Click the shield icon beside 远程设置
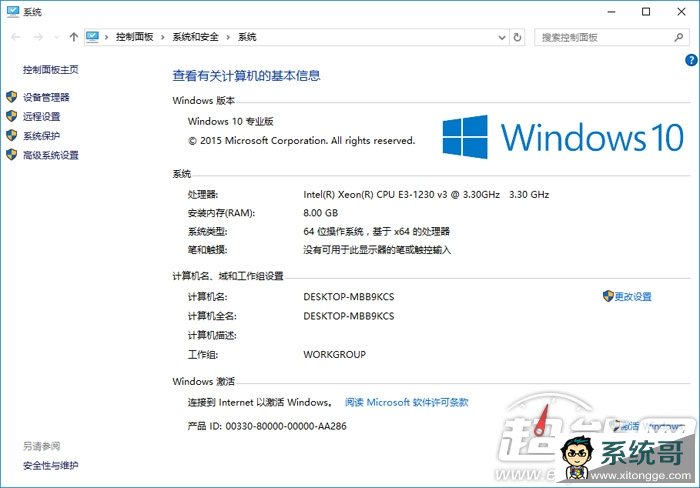The height and width of the screenshot is (488, 700). pyautogui.click(x=12, y=116)
